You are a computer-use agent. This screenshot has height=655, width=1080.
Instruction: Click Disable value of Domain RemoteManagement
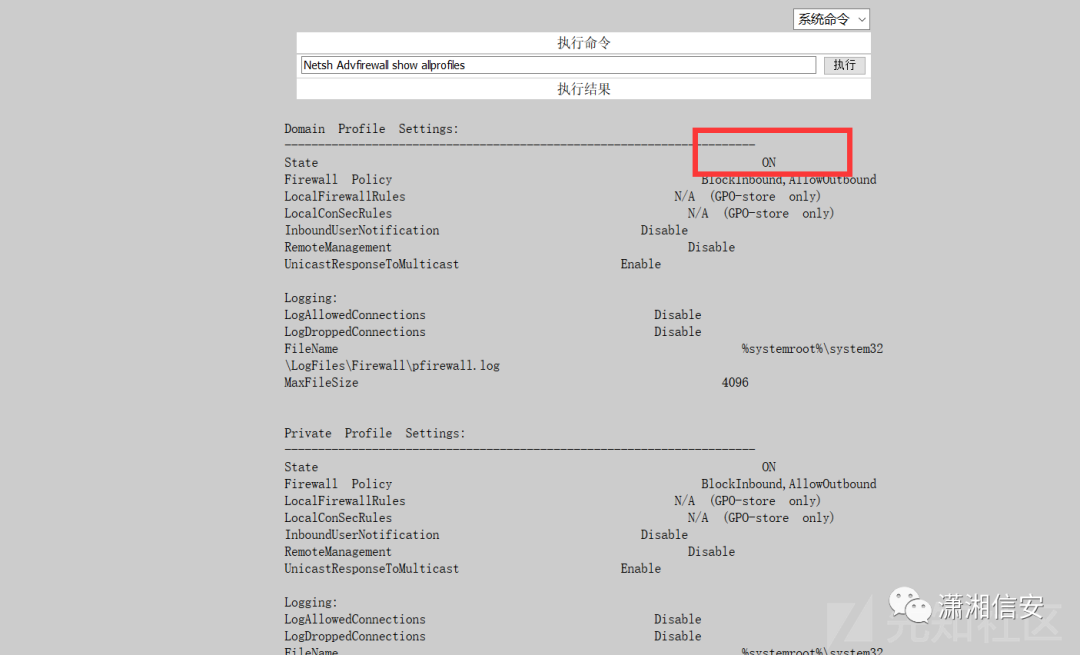click(x=711, y=247)
